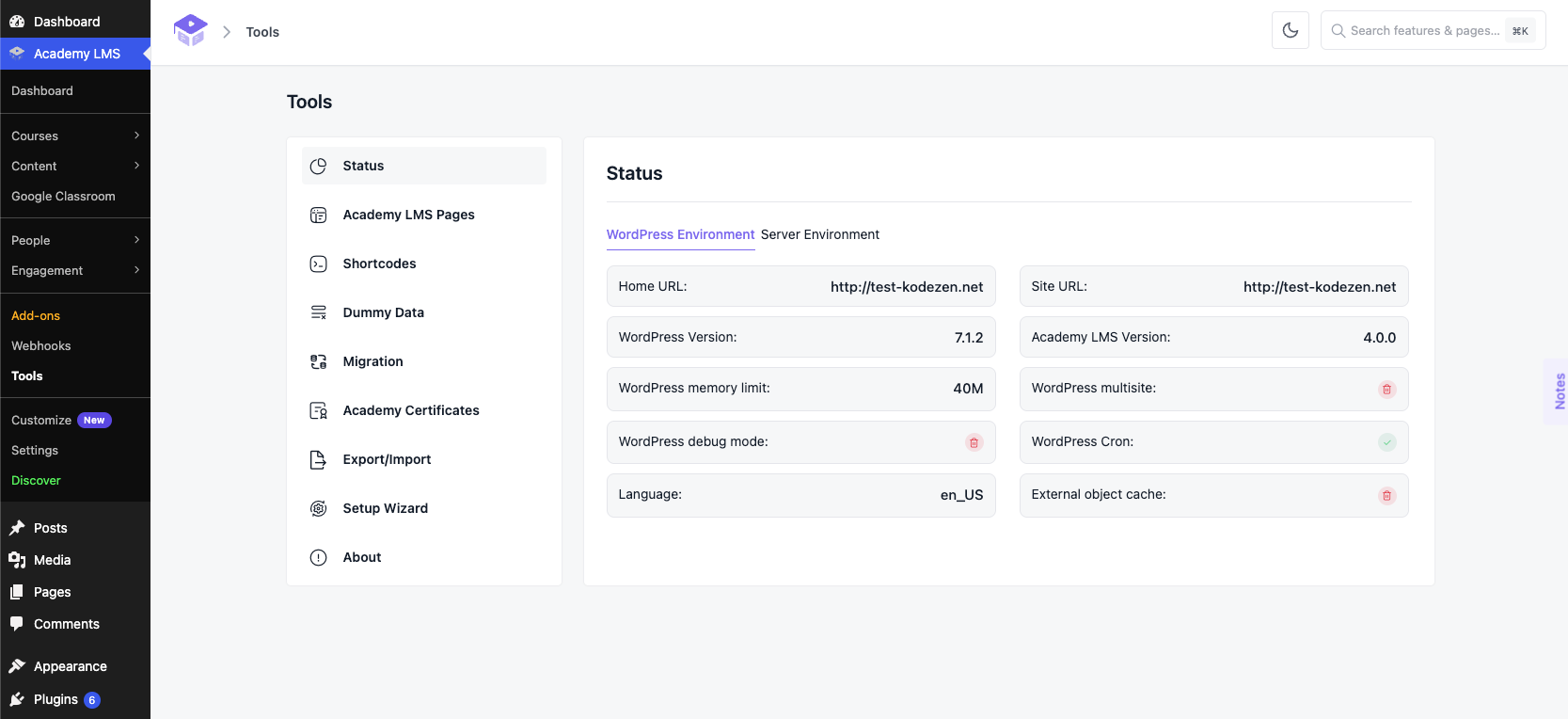Open Customize with New badge
The image size is (1568, 719).
tap(61, 420)
